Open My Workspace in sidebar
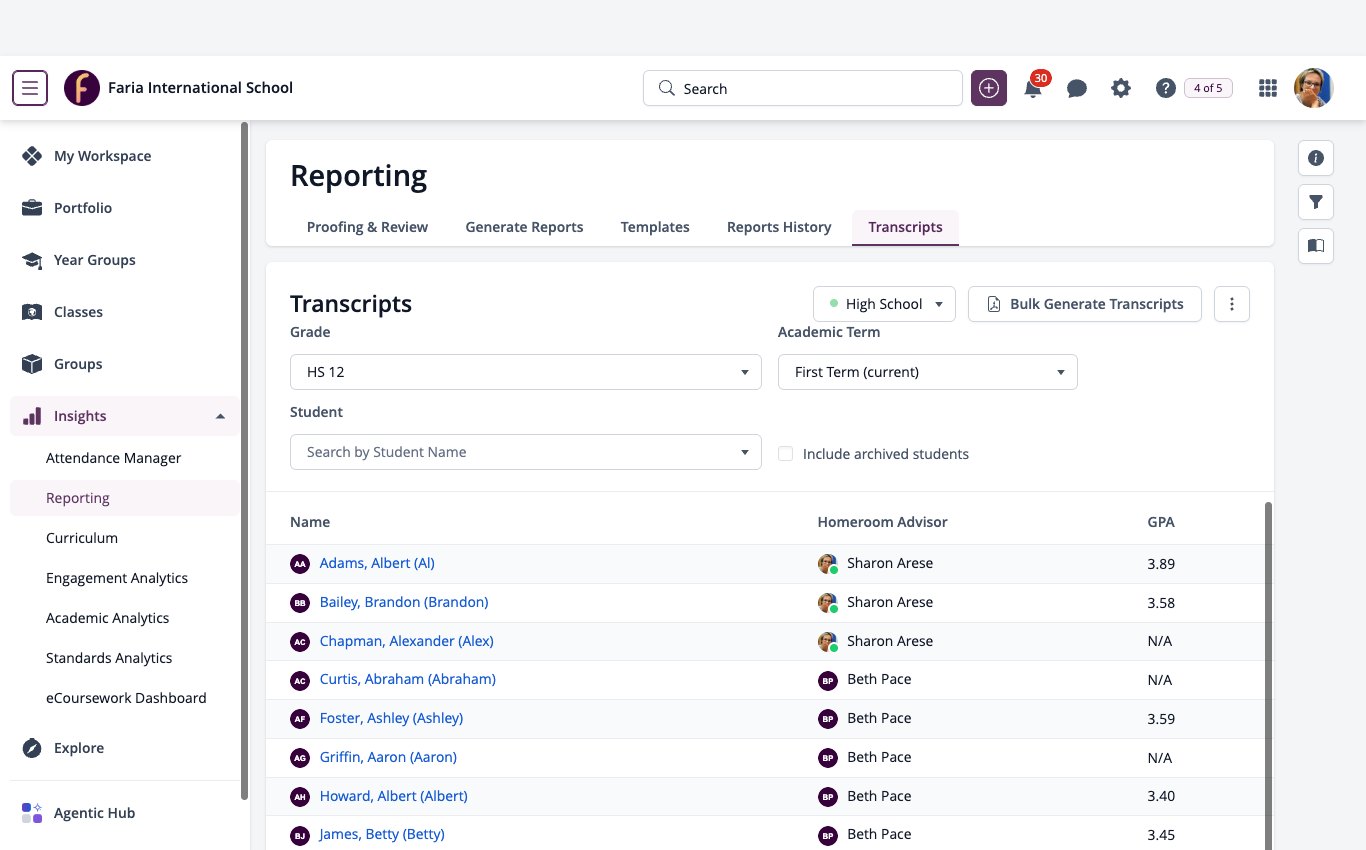This screenshot has width=1366, height=850. tap(124, 156)
